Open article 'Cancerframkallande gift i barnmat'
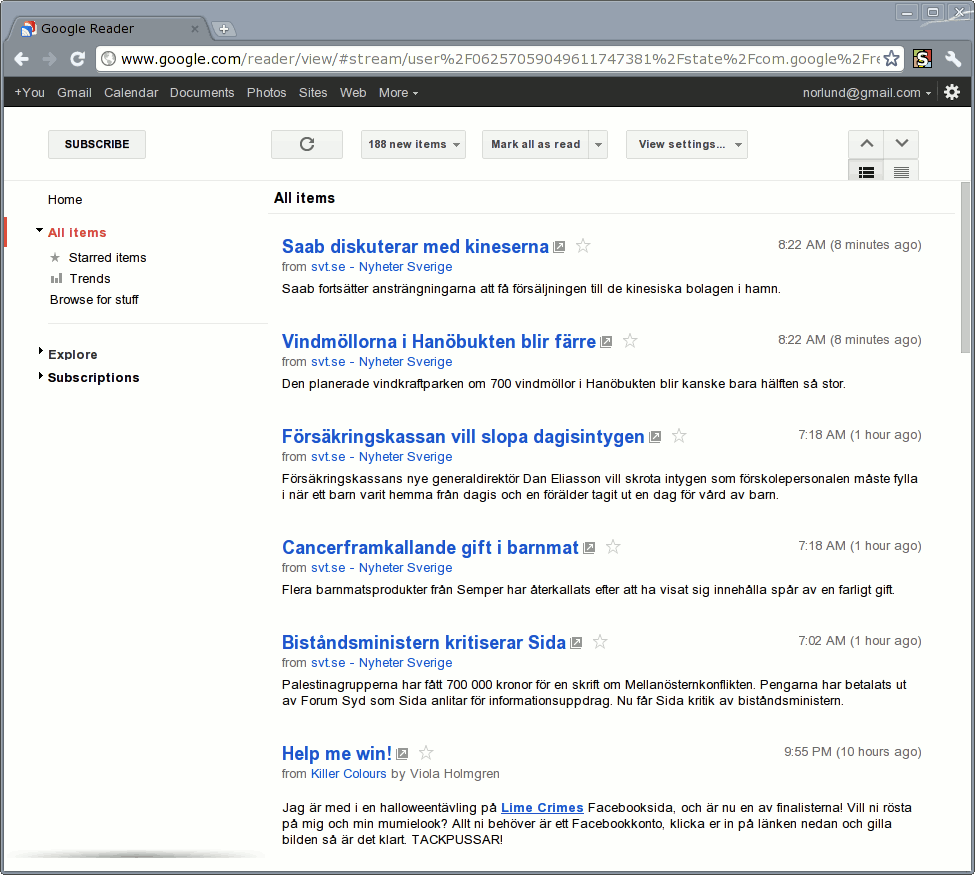975x875 pixels. (x=430, y=547)
